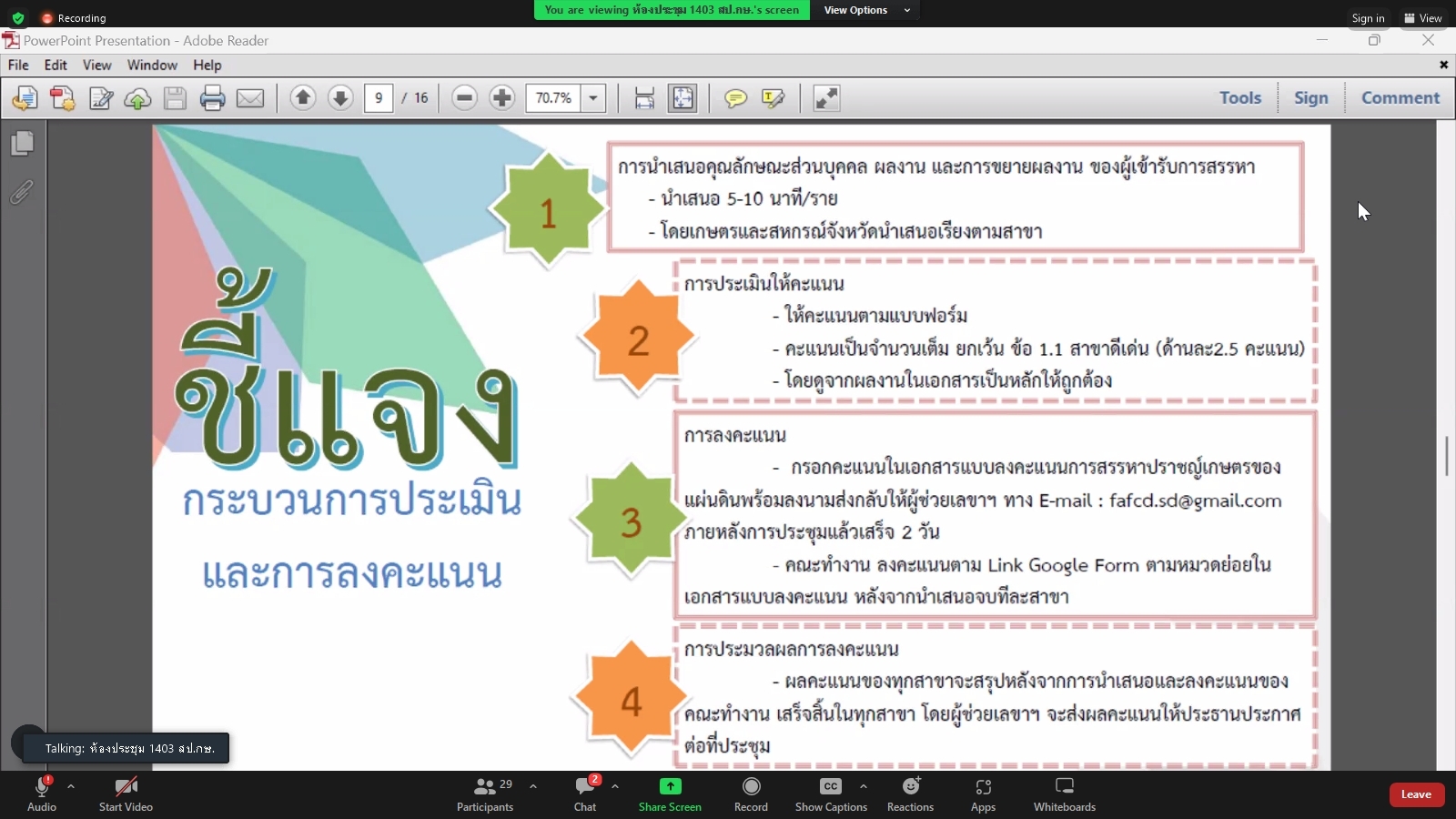Viewport: 1456px width, 819px height.
Task: Go to next page arrow
Action: [340, 98]
